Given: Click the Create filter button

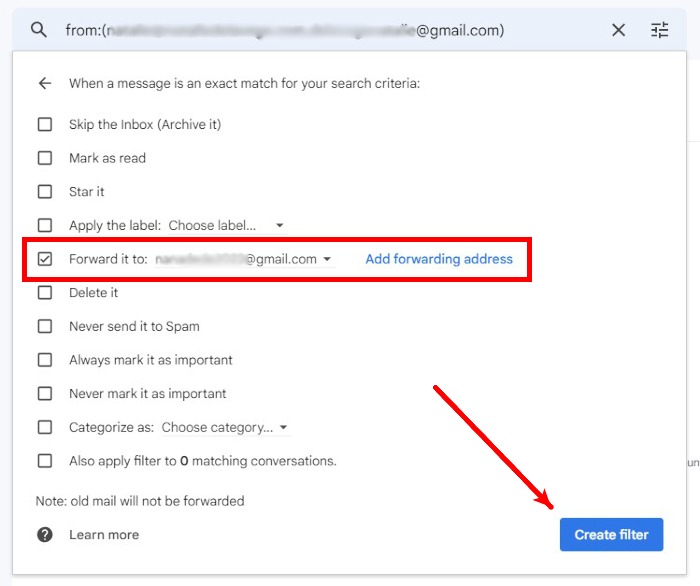Looking at the screenshot, I should [611, 534].
